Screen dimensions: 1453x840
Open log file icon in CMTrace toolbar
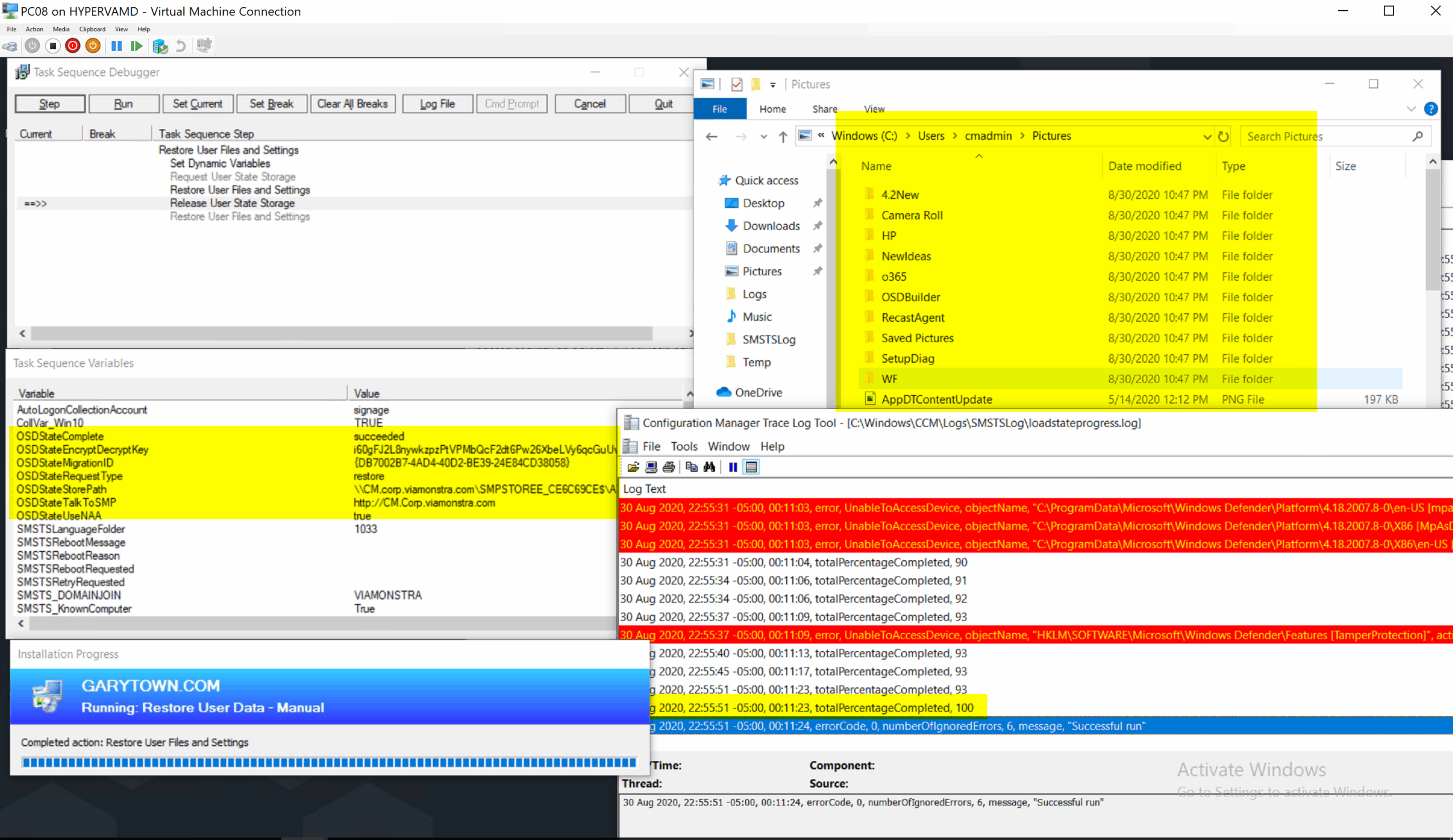click(x=633, y=467)
